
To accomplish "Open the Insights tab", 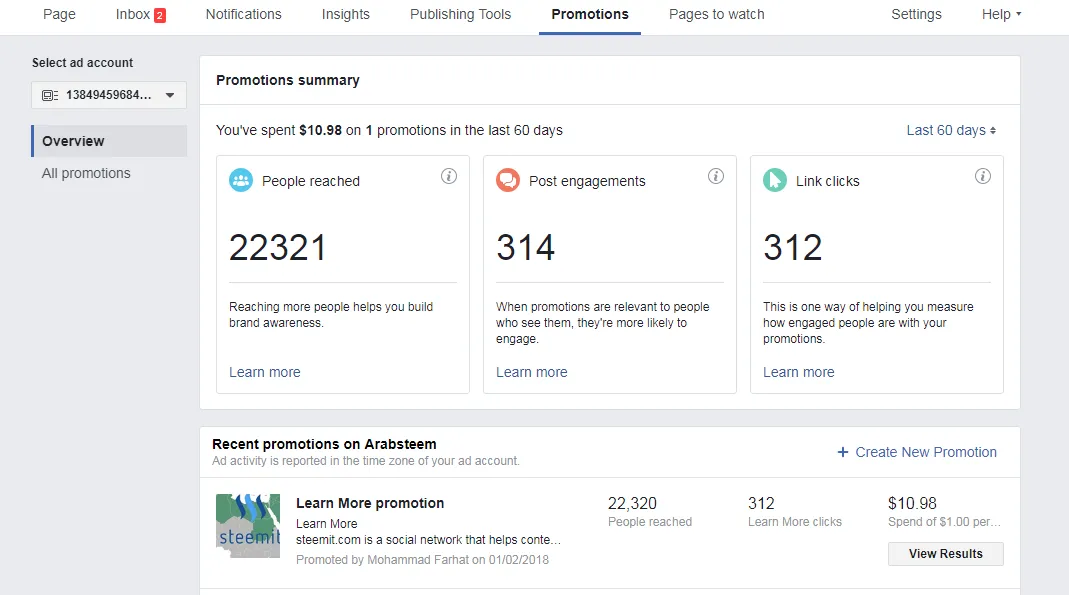I will [x=346, y=14].
